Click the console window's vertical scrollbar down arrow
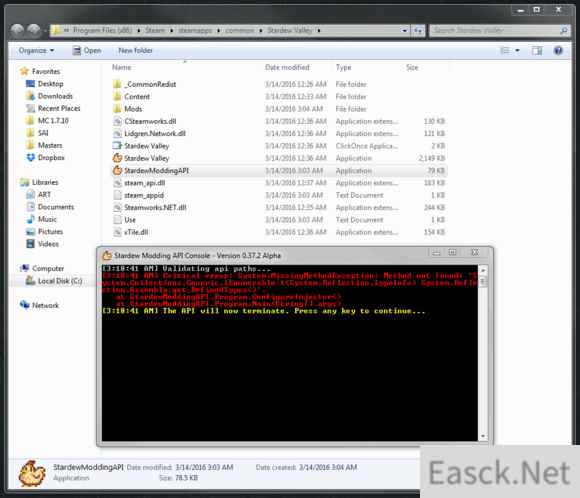The image size is (580, 498). (x=483, y=437)
